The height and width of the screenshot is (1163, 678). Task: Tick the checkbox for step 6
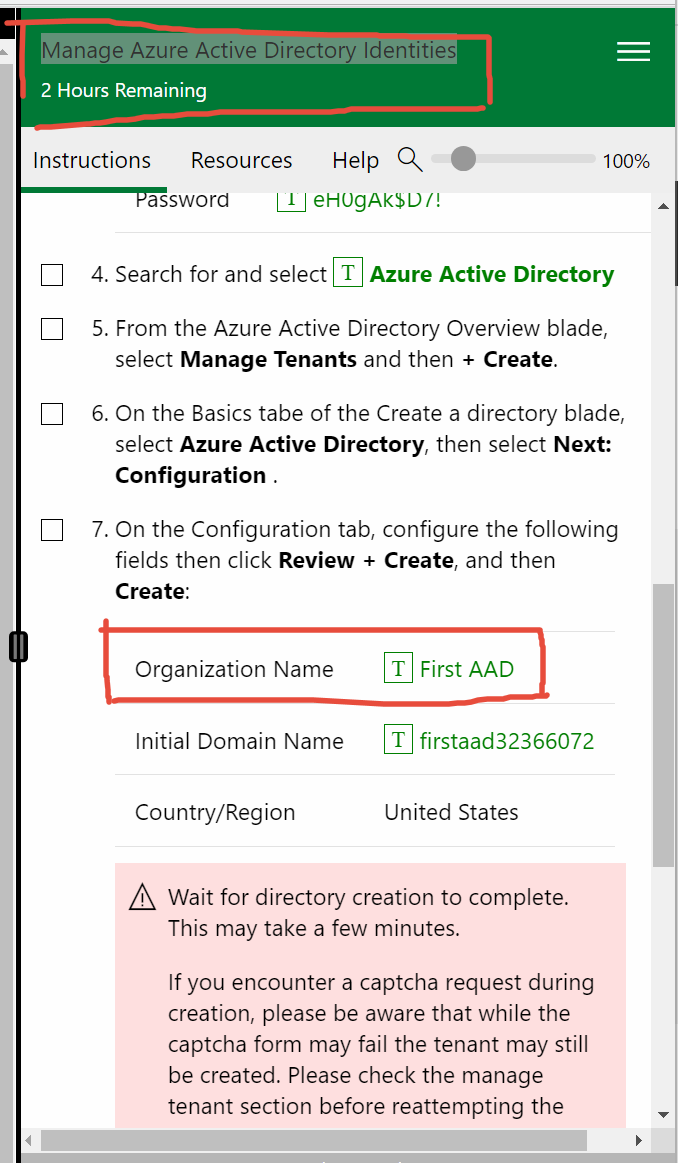51,414
